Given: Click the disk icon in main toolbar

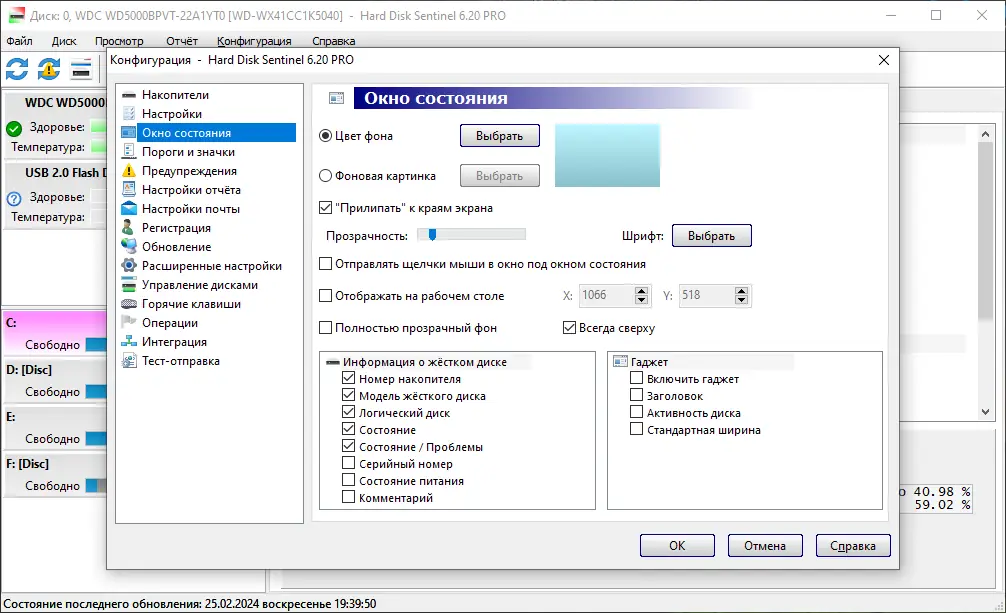Looking at the screenshot, I should [81, 69].
